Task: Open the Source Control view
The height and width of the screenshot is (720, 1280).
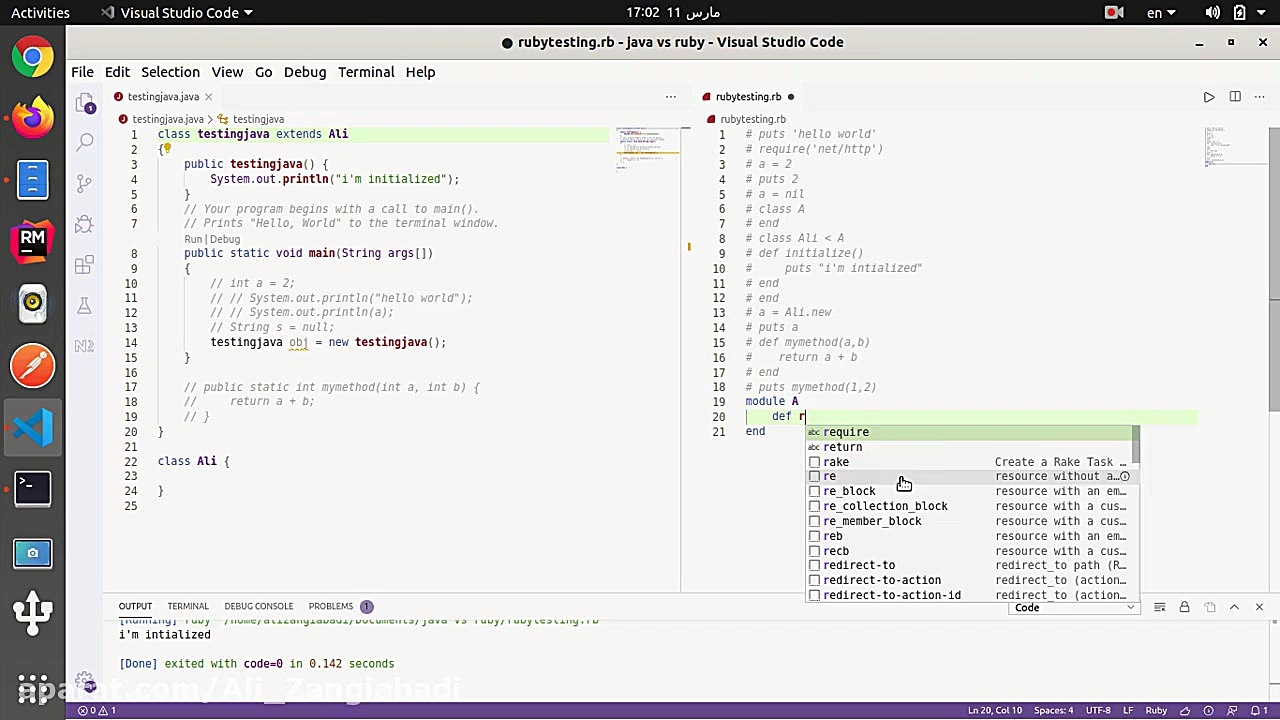Action: (85, 184)
